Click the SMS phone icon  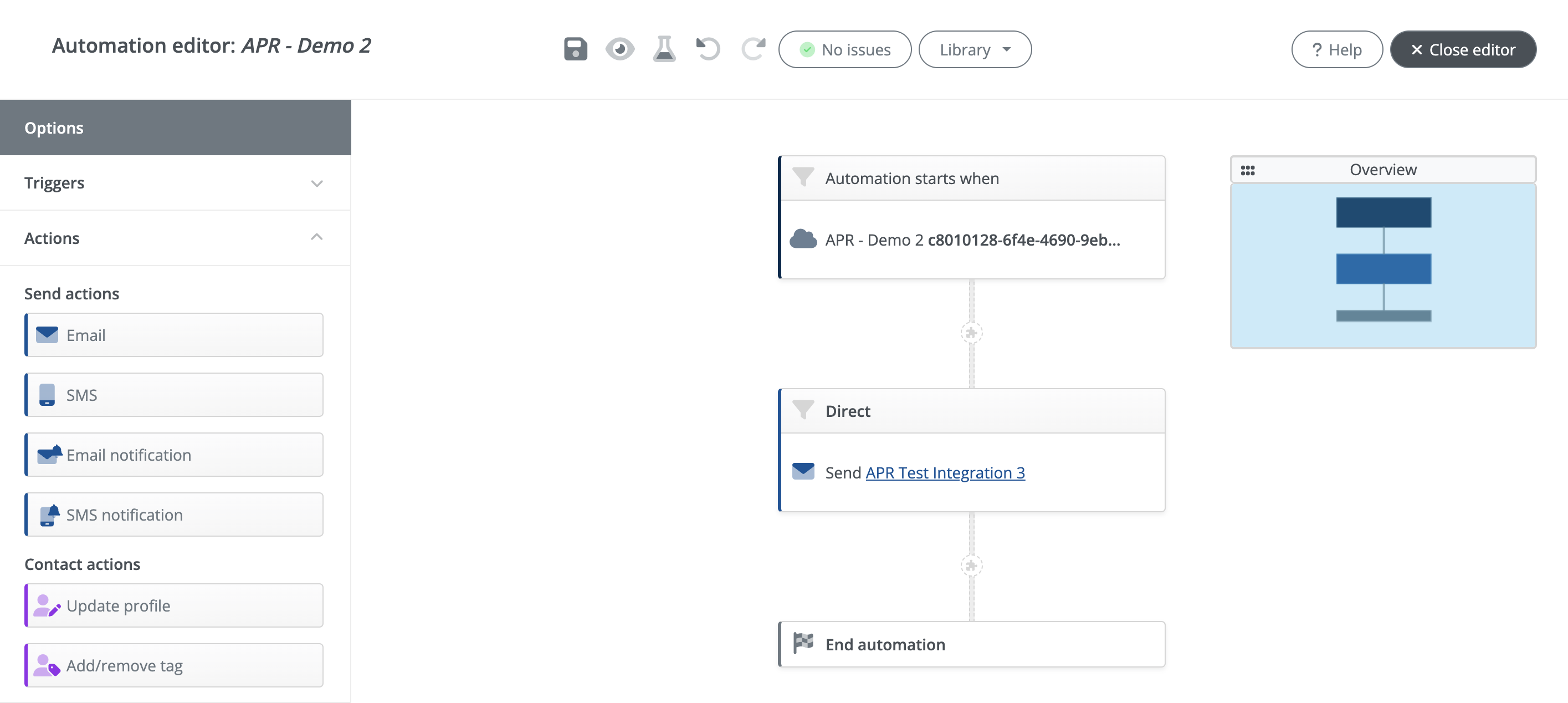pos(47,395)
